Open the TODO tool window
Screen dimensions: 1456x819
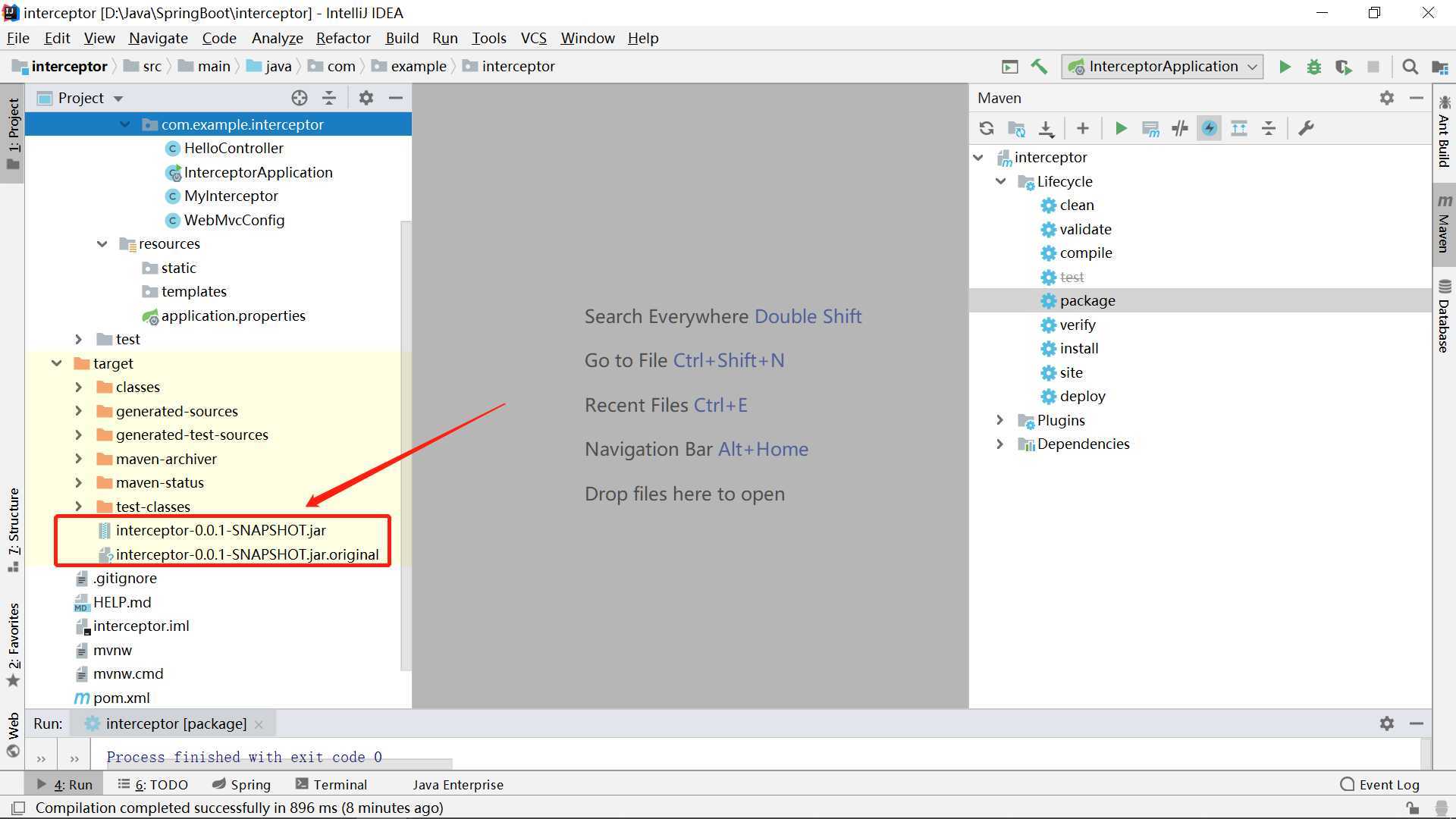pos(153,784)
